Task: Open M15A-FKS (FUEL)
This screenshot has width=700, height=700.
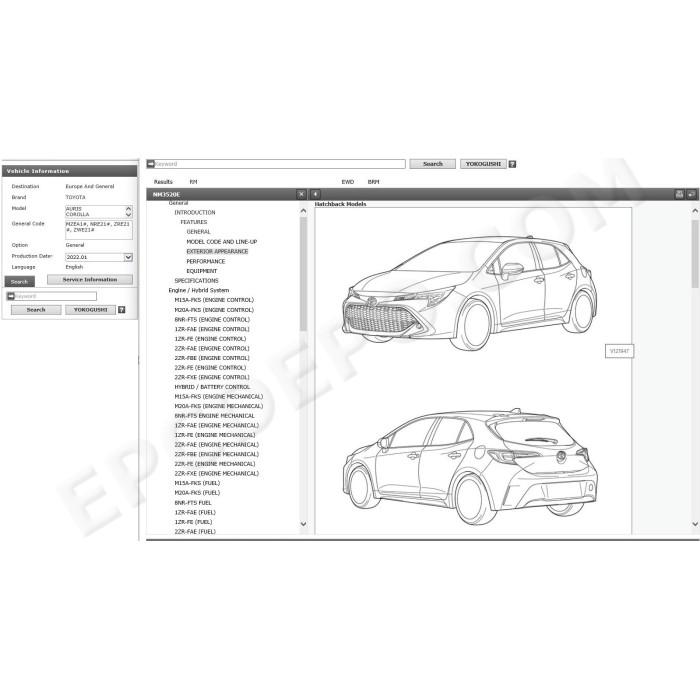Action: pyautogui.click(x=197, y=483)
